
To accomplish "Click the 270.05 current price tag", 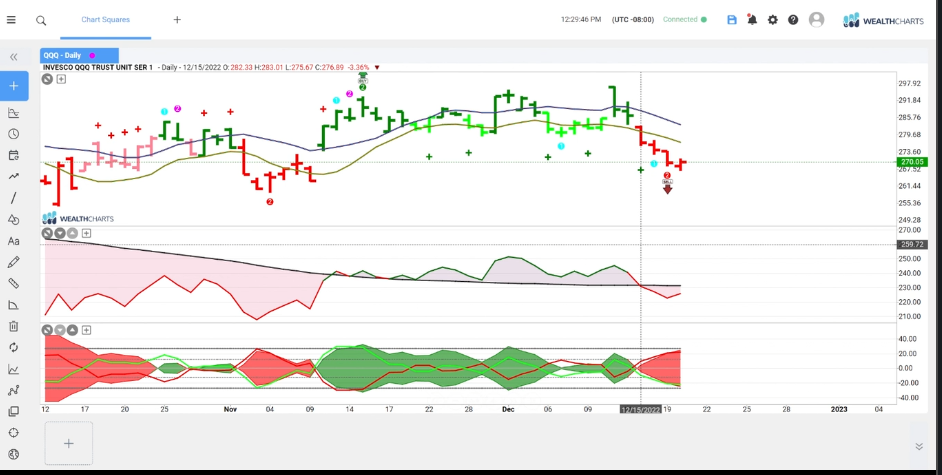I will click(x=911, y=162).
